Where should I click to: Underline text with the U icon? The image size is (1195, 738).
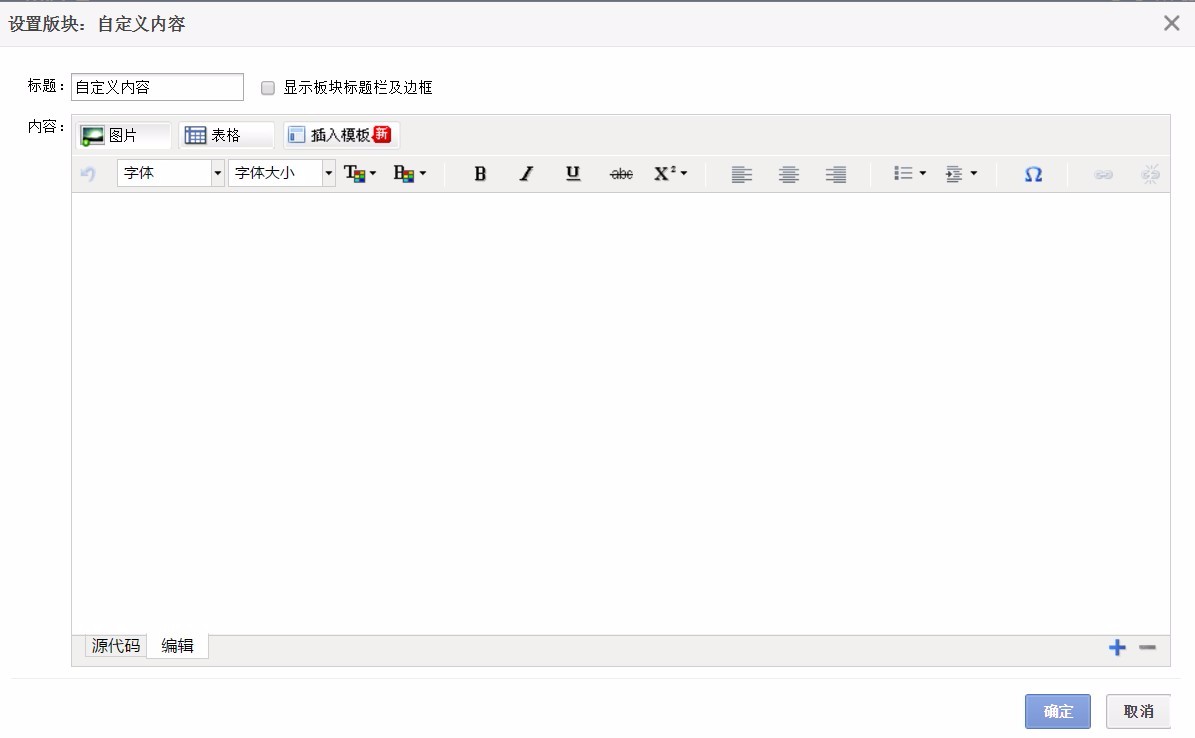click(572, 173)
